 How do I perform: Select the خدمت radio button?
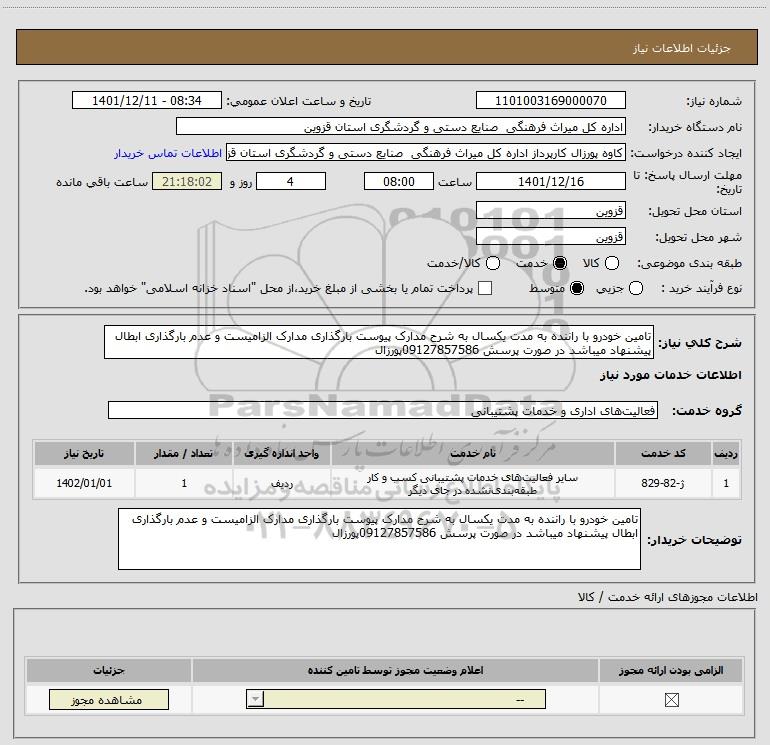click(x=559, y=263)
